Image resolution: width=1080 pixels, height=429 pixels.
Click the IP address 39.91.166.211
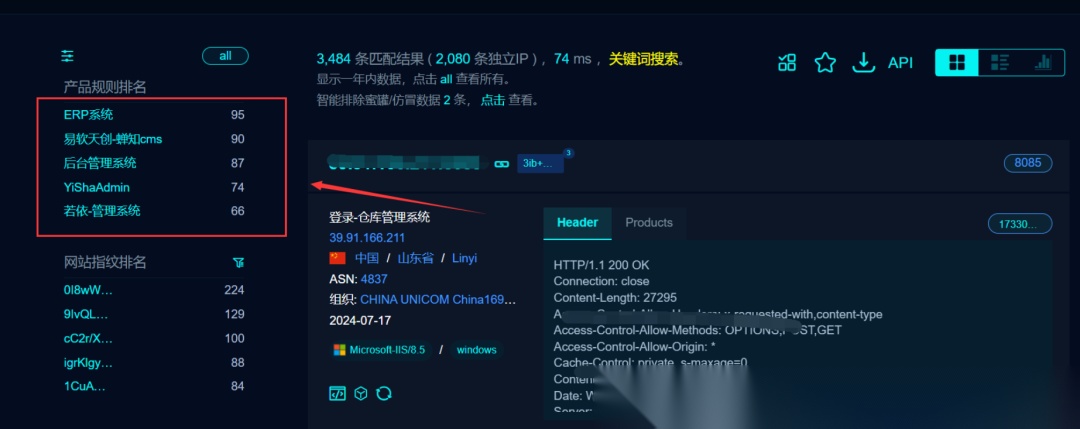[x=367, y=238]
